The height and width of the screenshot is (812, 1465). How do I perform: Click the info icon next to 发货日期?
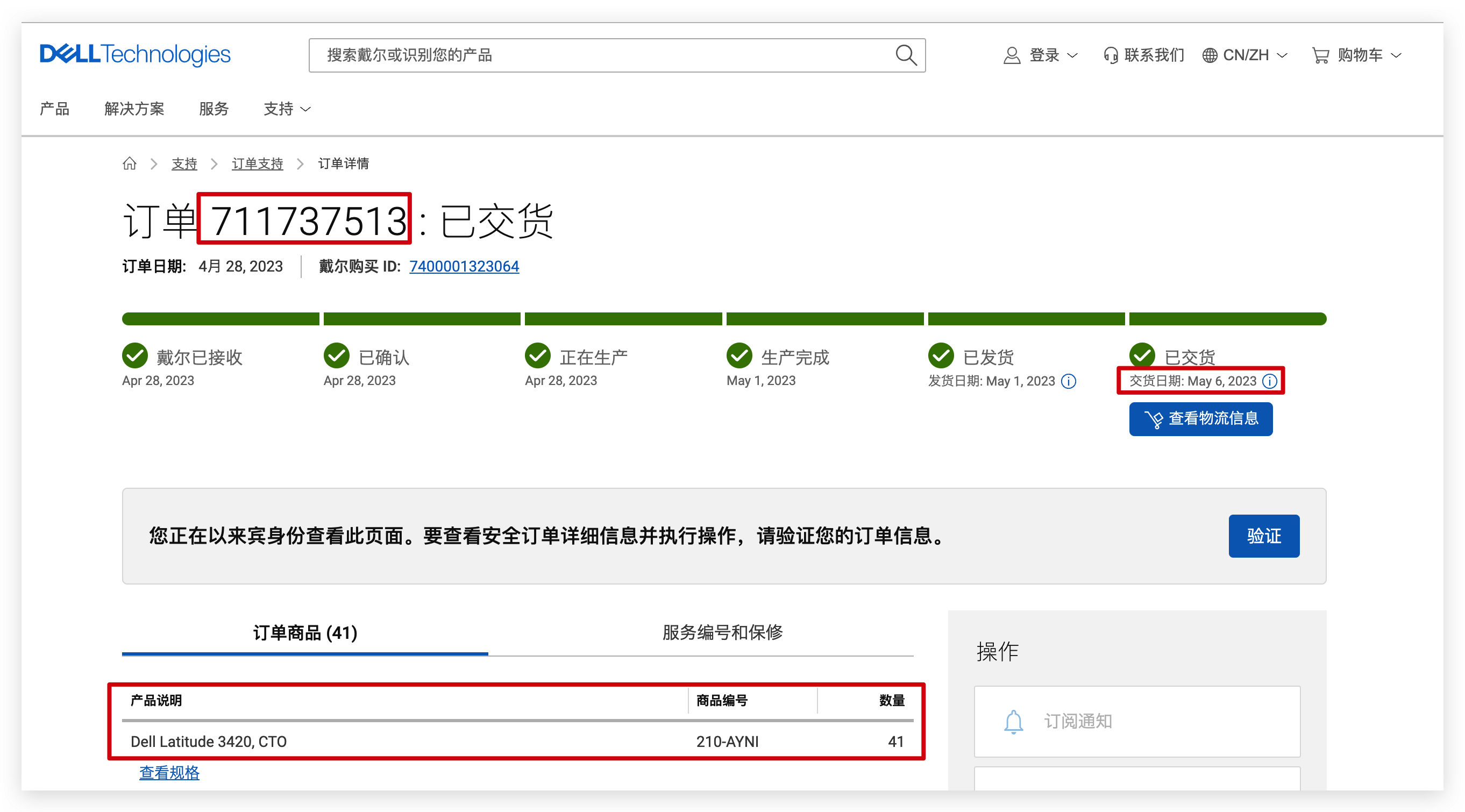(1069, 381)
